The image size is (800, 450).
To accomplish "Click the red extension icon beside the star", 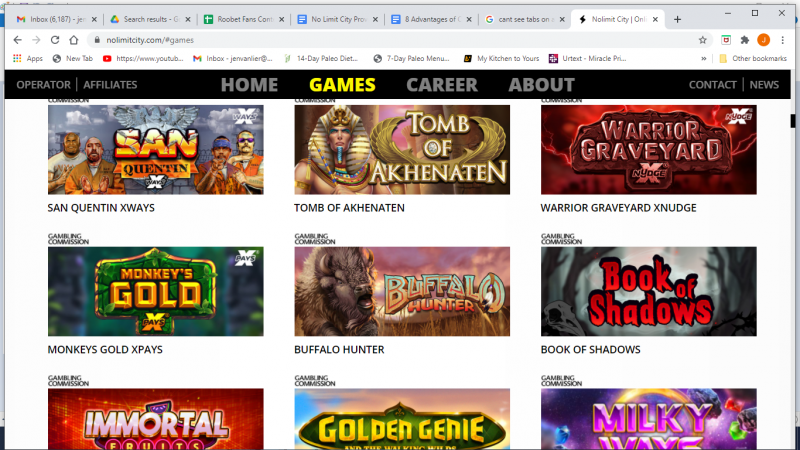I will click(726, 40).
